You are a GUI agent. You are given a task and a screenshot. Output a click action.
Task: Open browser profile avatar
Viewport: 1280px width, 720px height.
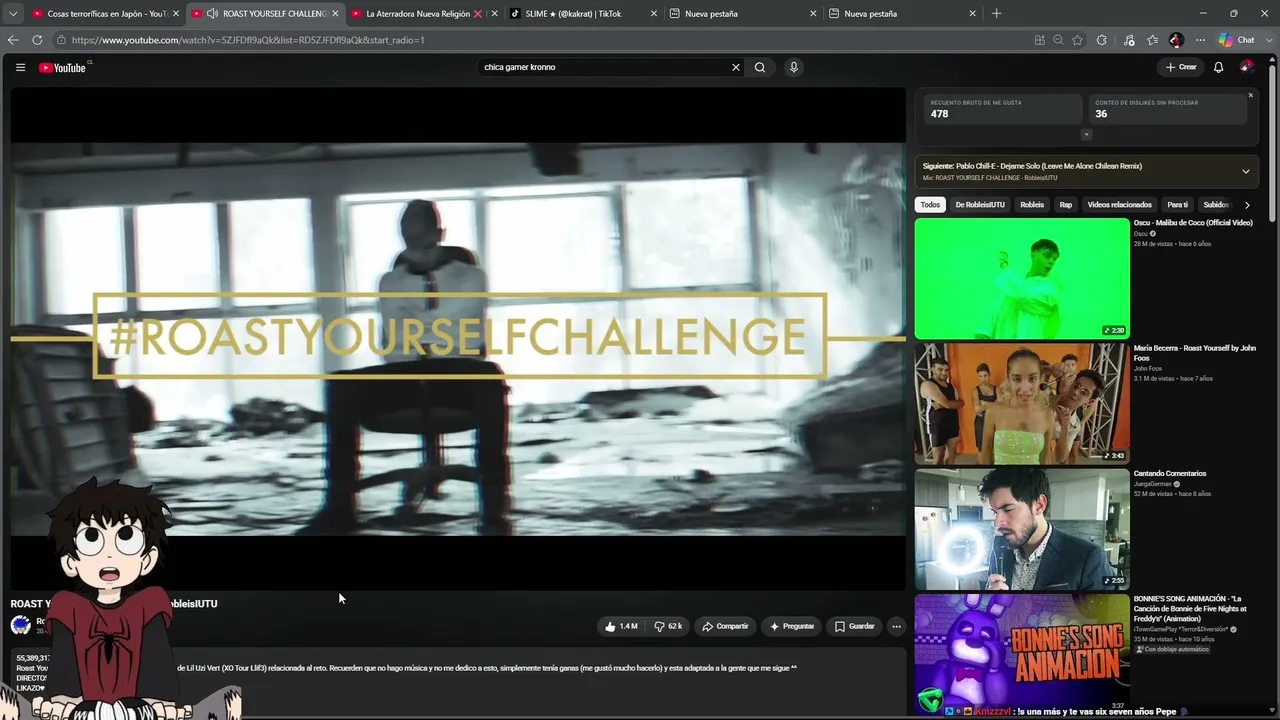click(x=1176, y=40)
